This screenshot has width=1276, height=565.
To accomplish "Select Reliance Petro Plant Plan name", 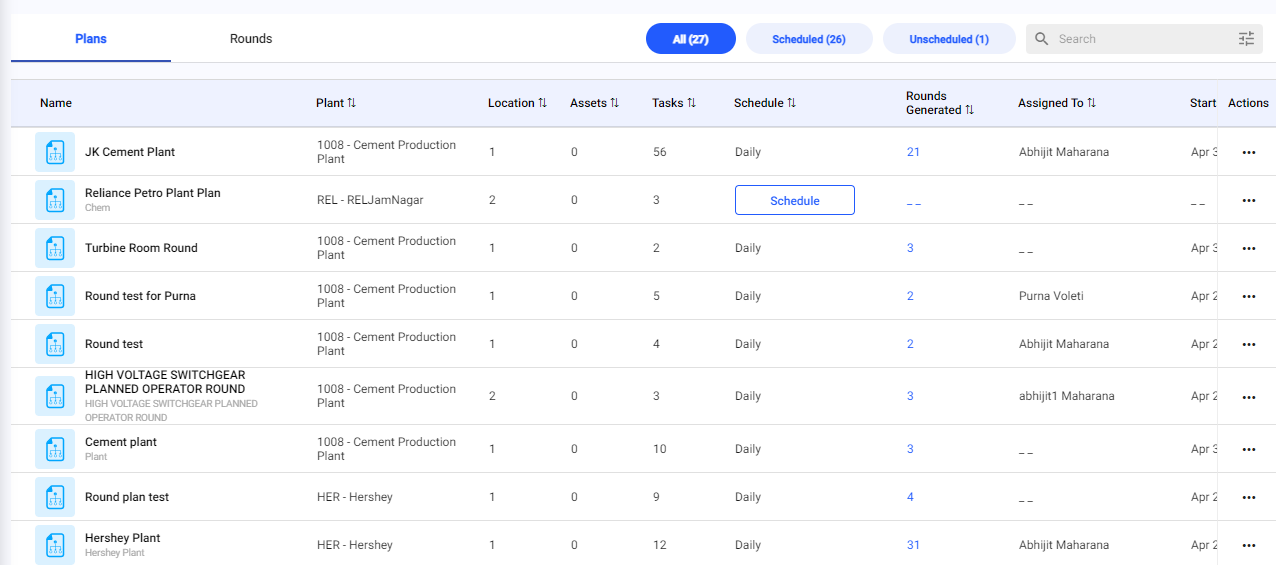I will [153, 193].
